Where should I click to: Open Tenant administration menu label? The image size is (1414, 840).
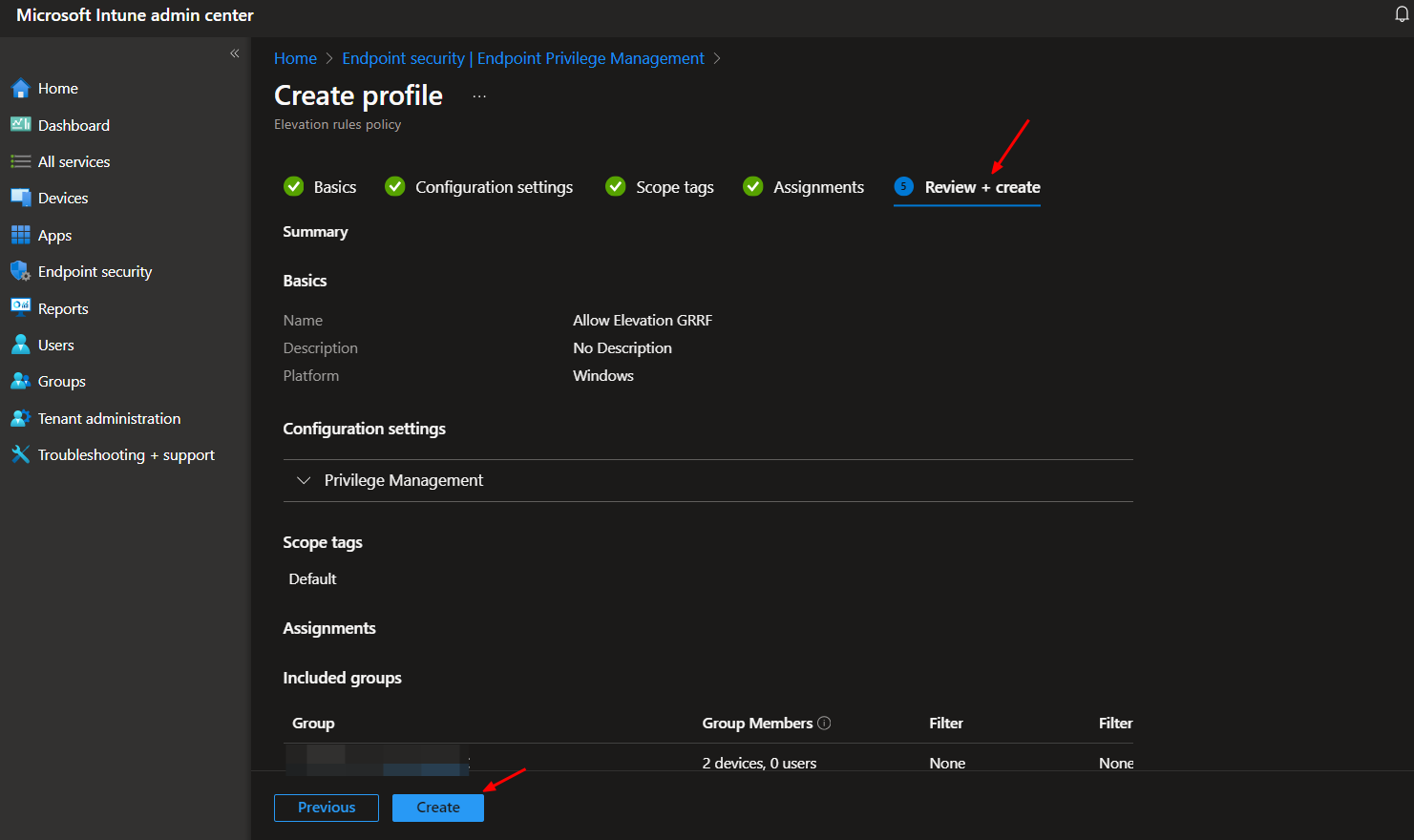[x=109, y=418]
